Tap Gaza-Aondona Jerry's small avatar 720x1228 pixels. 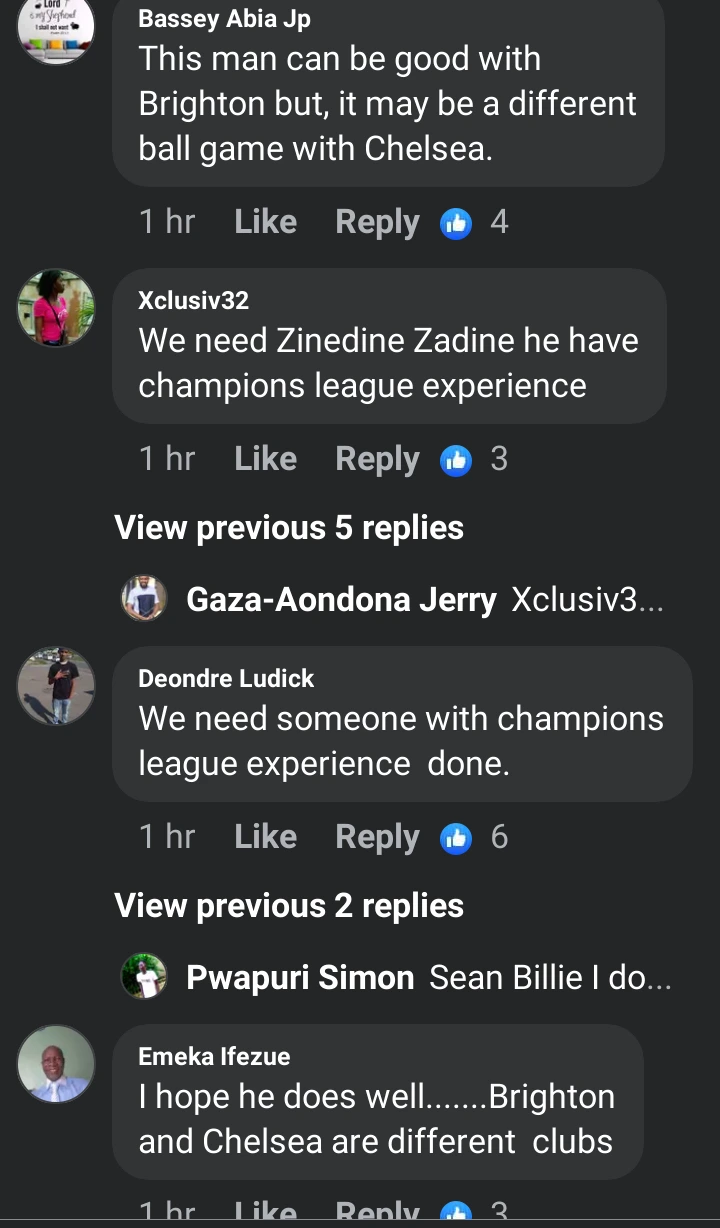(144, 600)
